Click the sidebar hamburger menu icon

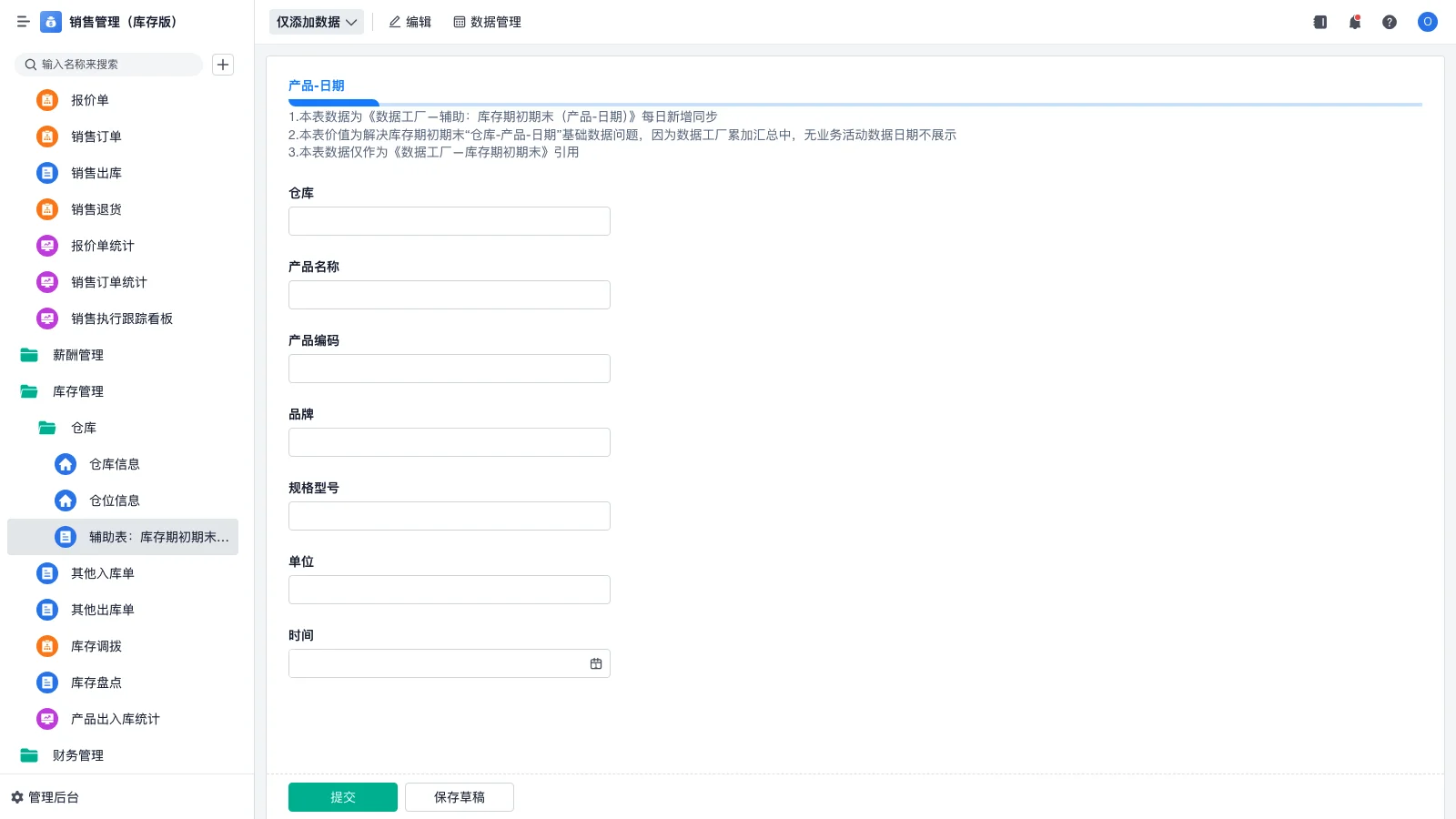[x=24, y=22]
